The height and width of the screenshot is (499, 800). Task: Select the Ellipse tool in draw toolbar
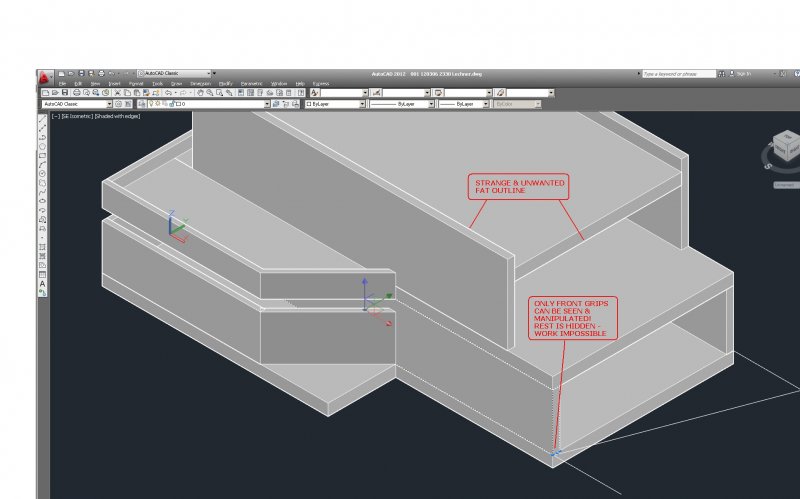tap(42, 201)
